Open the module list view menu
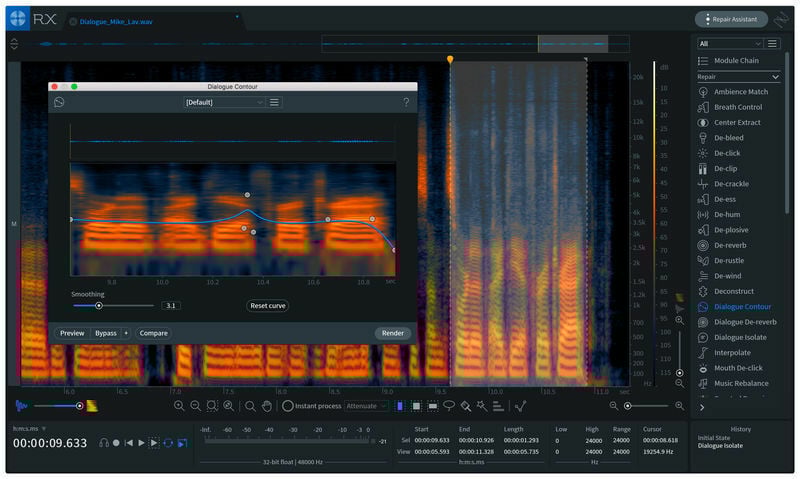Screen dimensions: 800x479 tap(772, 44)
